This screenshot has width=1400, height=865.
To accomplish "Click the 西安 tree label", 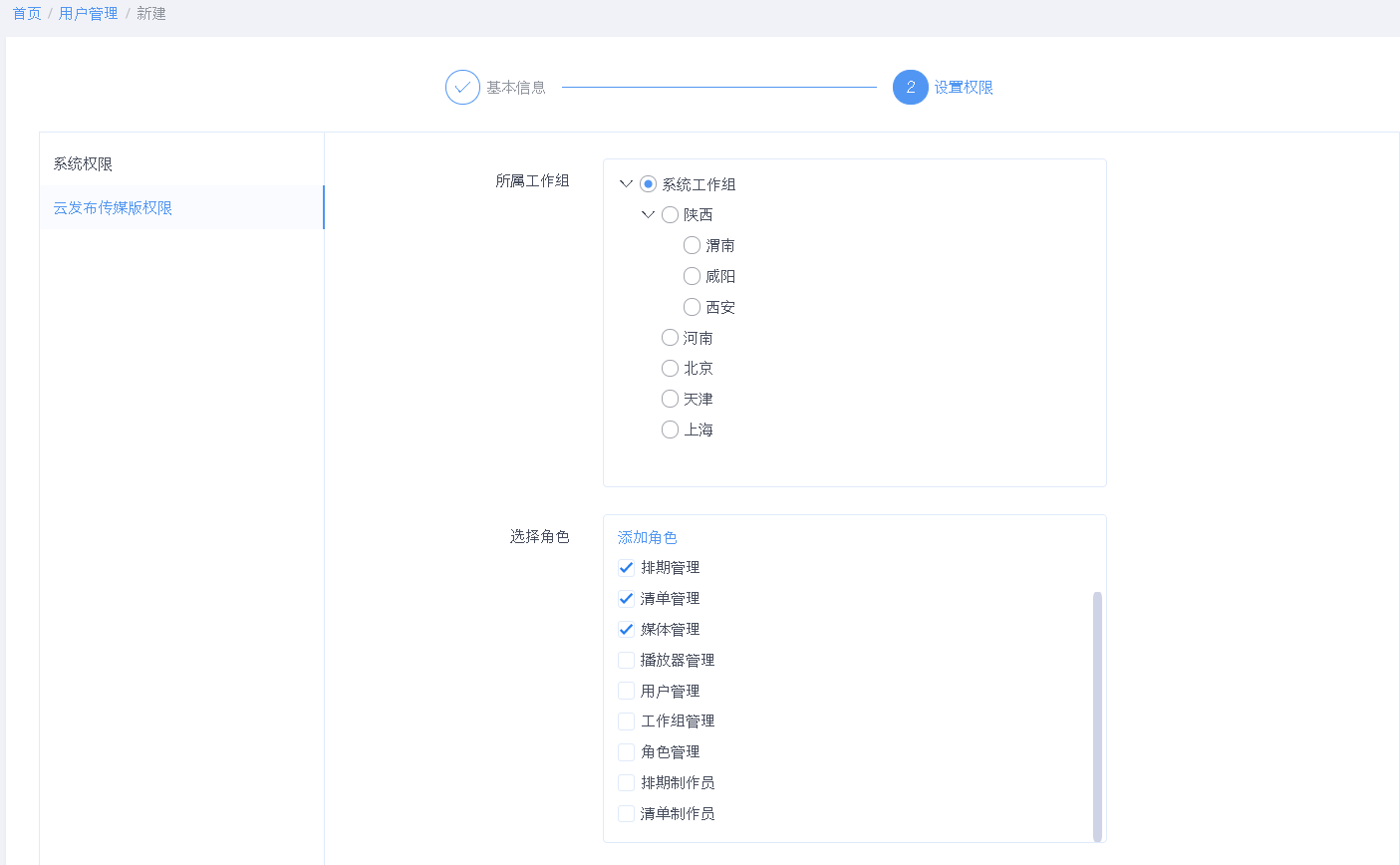I will (x=720, y=307).
